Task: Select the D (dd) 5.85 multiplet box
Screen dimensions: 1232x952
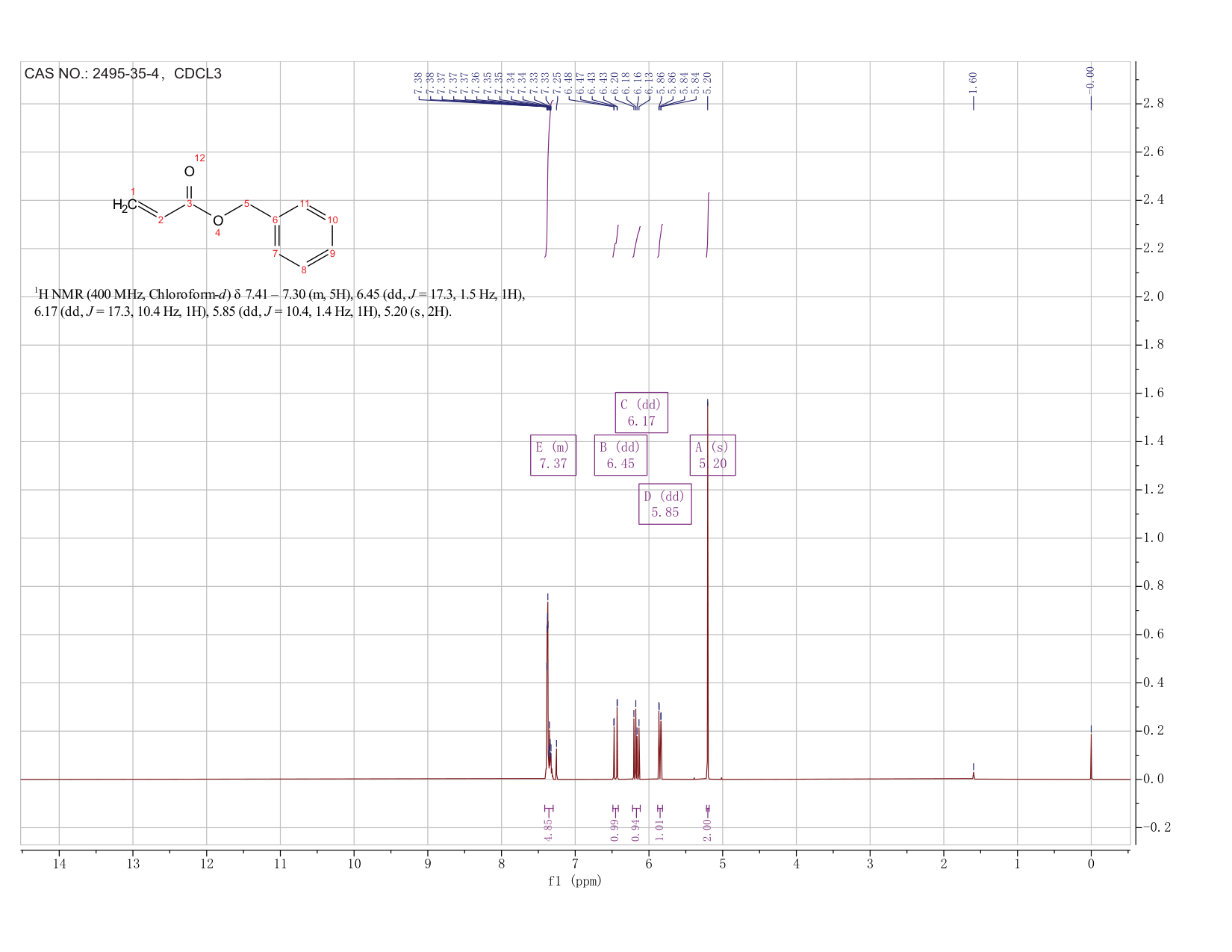Action: [665, 504]
